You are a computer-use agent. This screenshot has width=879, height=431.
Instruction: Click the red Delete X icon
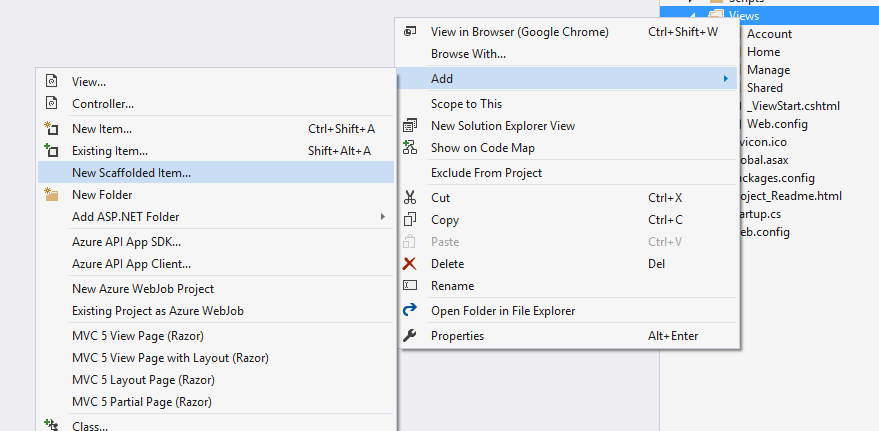[409, 264]
